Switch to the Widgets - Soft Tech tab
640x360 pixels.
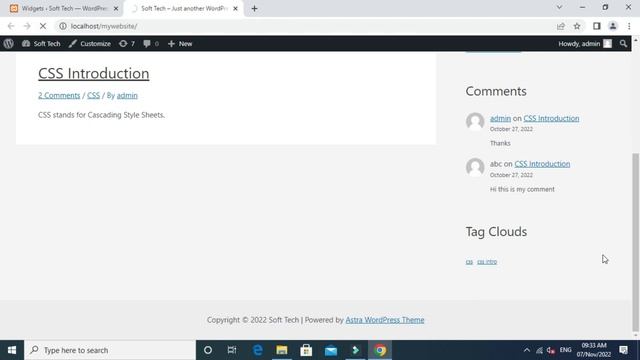pyautogui.click(x=64, y=8)
